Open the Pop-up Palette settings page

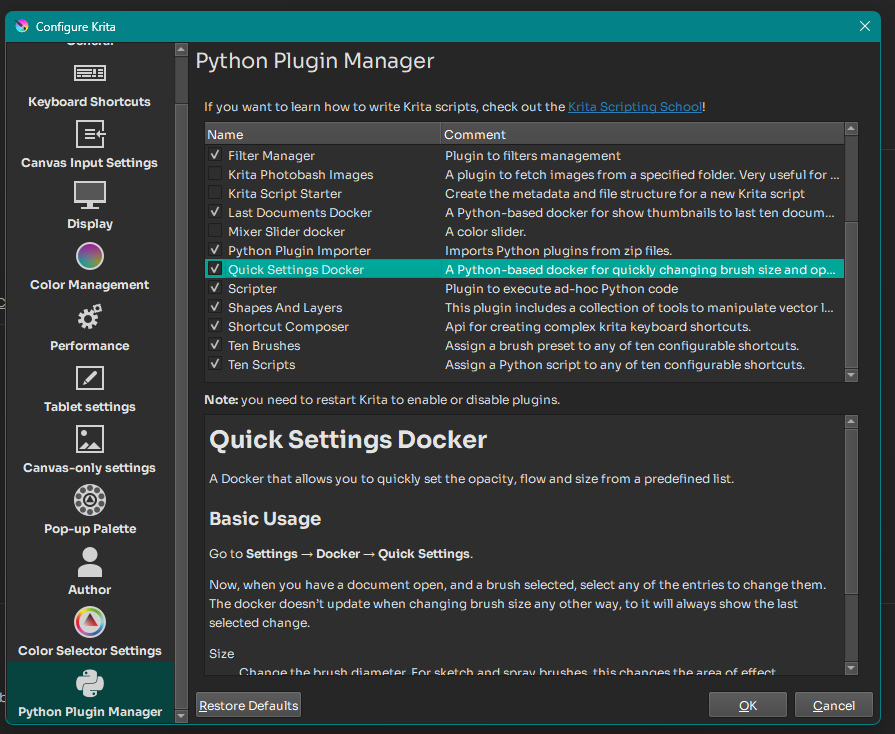90,511
